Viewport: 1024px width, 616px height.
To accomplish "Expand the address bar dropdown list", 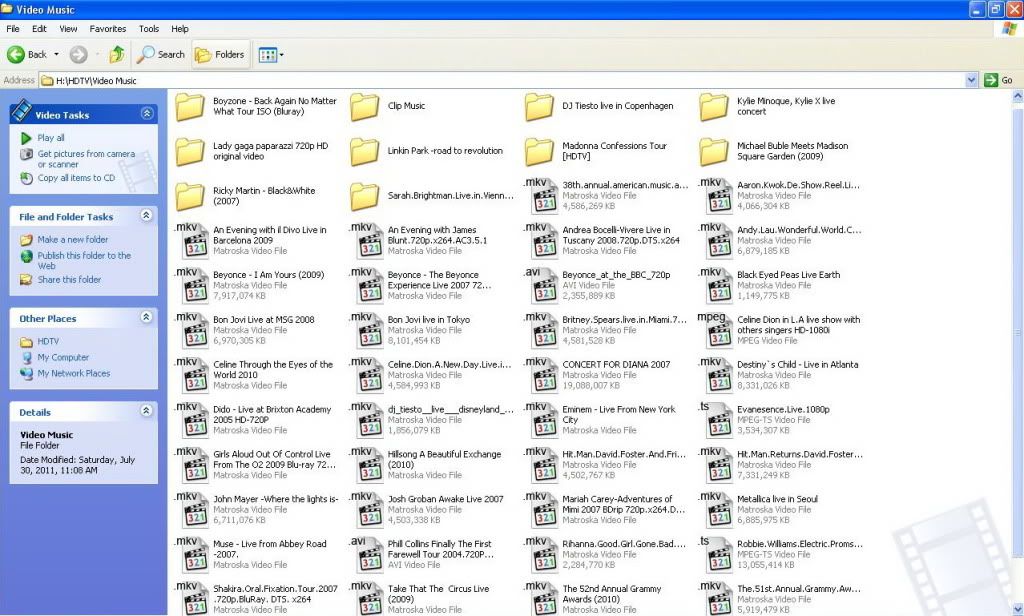I will pos(971,80).
